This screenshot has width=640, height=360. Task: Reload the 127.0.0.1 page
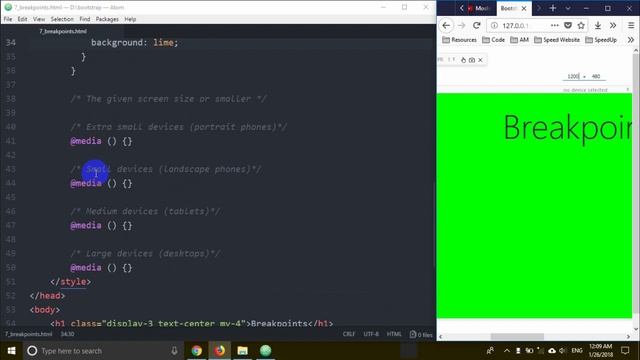(476, 25)
